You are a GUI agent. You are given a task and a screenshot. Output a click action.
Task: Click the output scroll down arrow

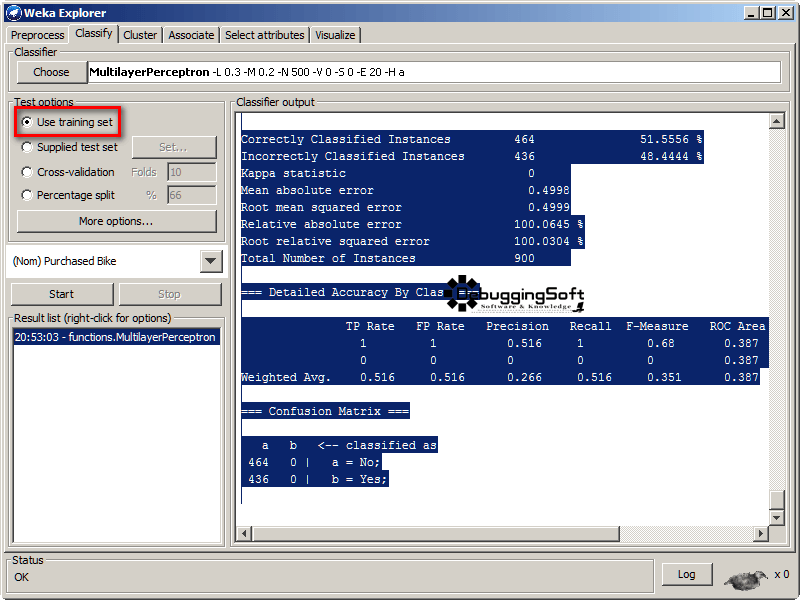(x=776, y=518)
